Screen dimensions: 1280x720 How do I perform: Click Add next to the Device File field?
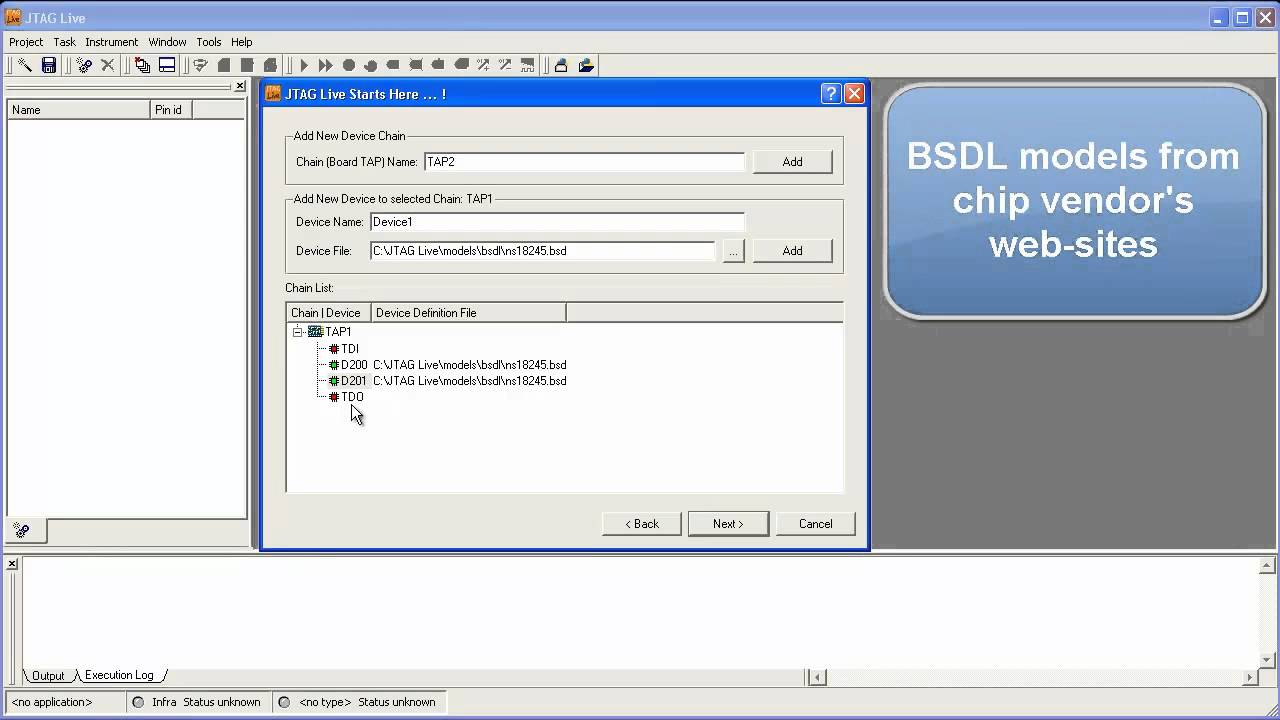pos(792,251)
